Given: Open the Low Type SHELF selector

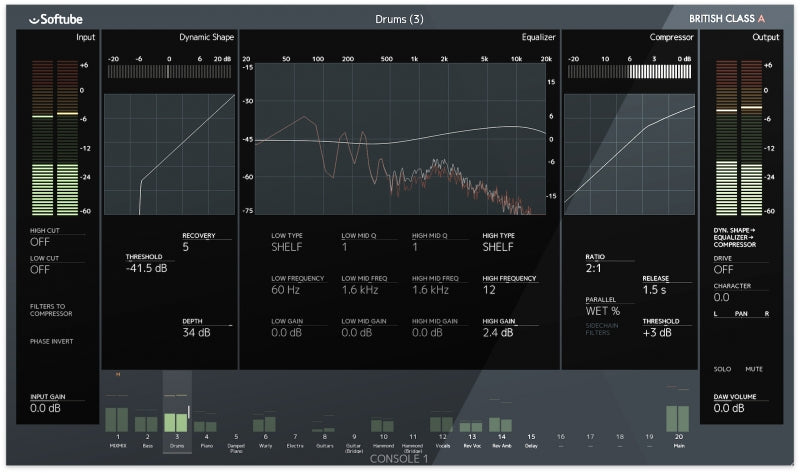Looking at the screenshot, I should [289, 246].
